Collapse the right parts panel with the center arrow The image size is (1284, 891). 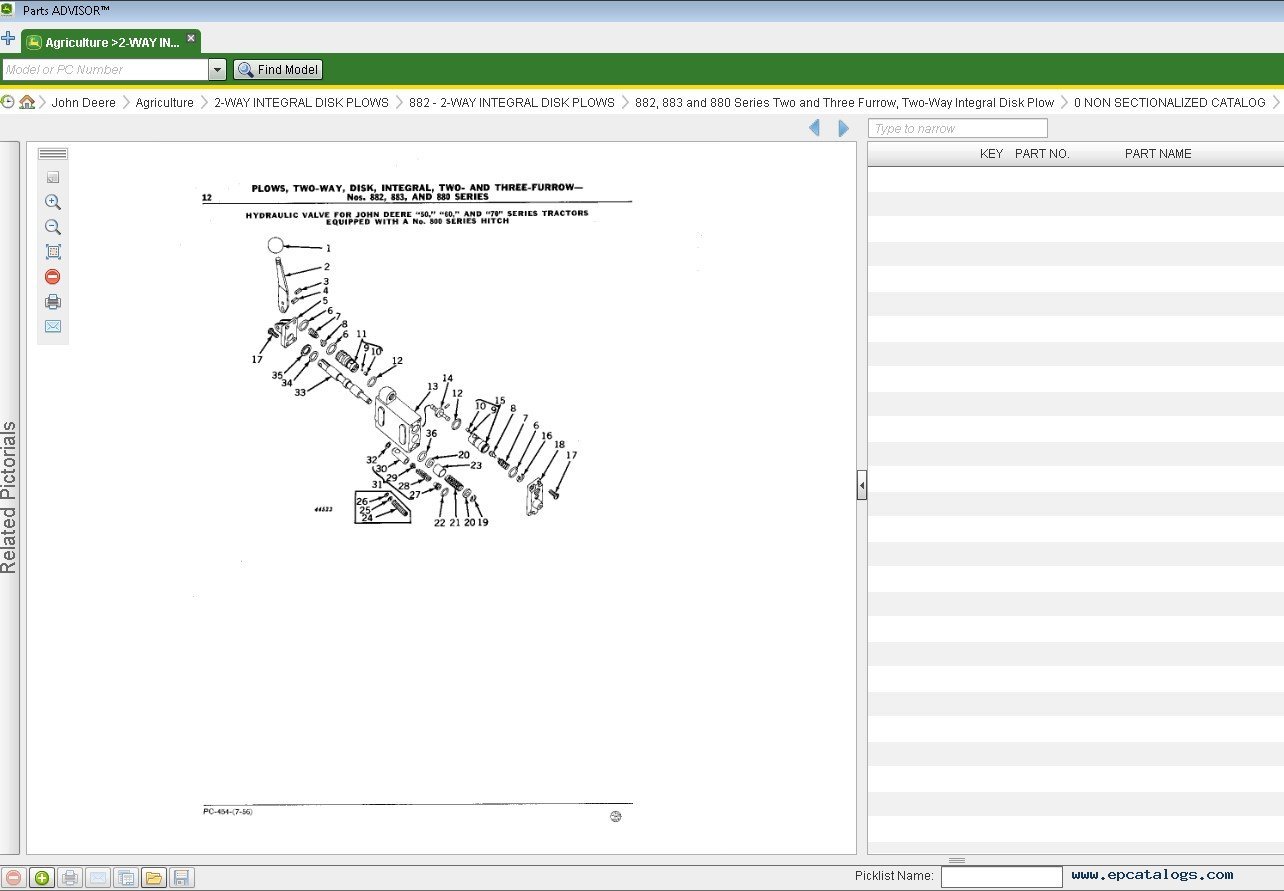[x=861, y=484]
